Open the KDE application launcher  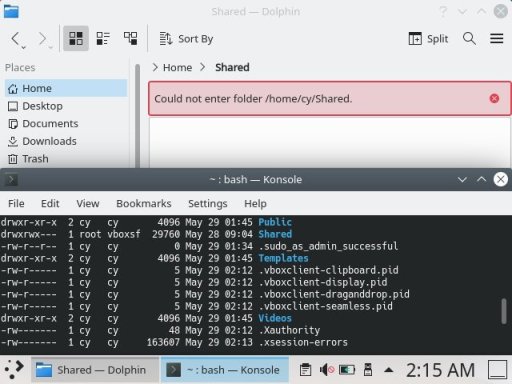(14, 369)
